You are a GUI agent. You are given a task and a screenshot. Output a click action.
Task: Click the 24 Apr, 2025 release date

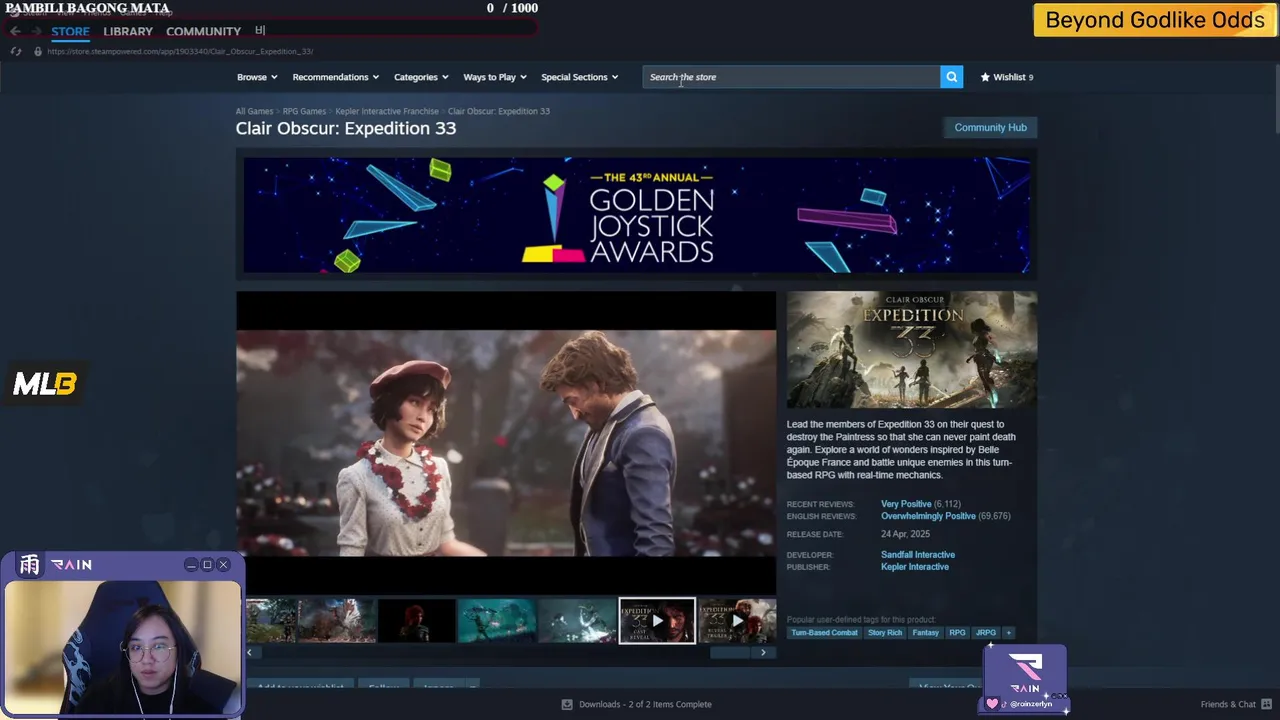[x=905, y=534]
